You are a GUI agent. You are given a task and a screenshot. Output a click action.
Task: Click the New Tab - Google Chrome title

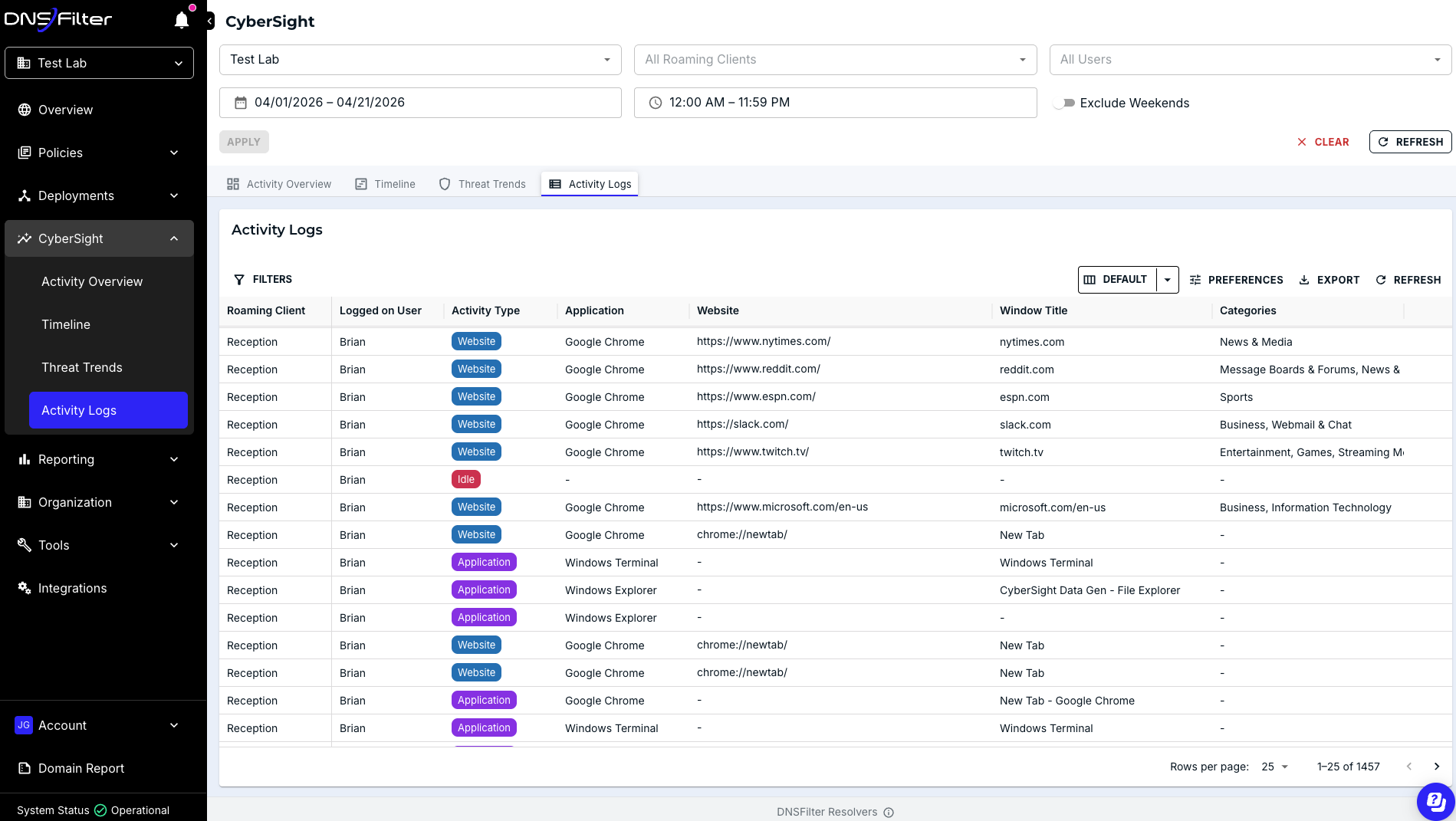(x=1067, y=701)
